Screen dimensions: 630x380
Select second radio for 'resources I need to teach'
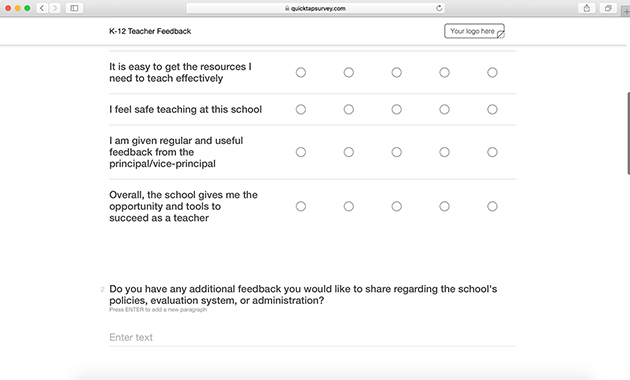click(x=349, y=72)
